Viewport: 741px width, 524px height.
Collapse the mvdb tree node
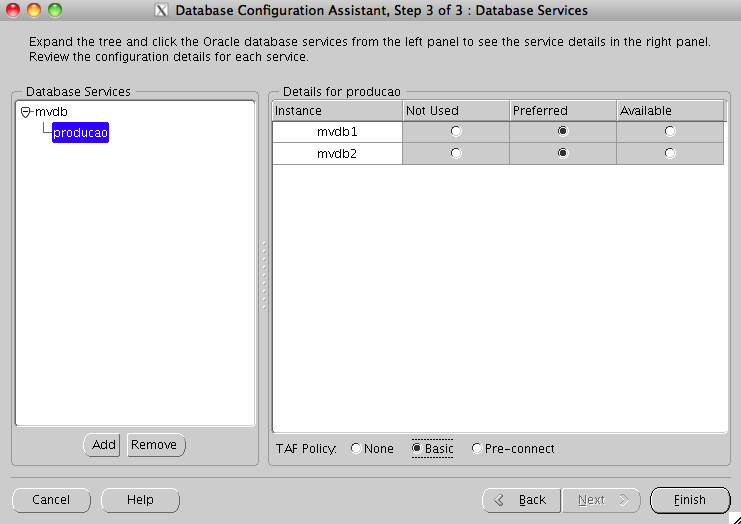click(x=26, y=113)
